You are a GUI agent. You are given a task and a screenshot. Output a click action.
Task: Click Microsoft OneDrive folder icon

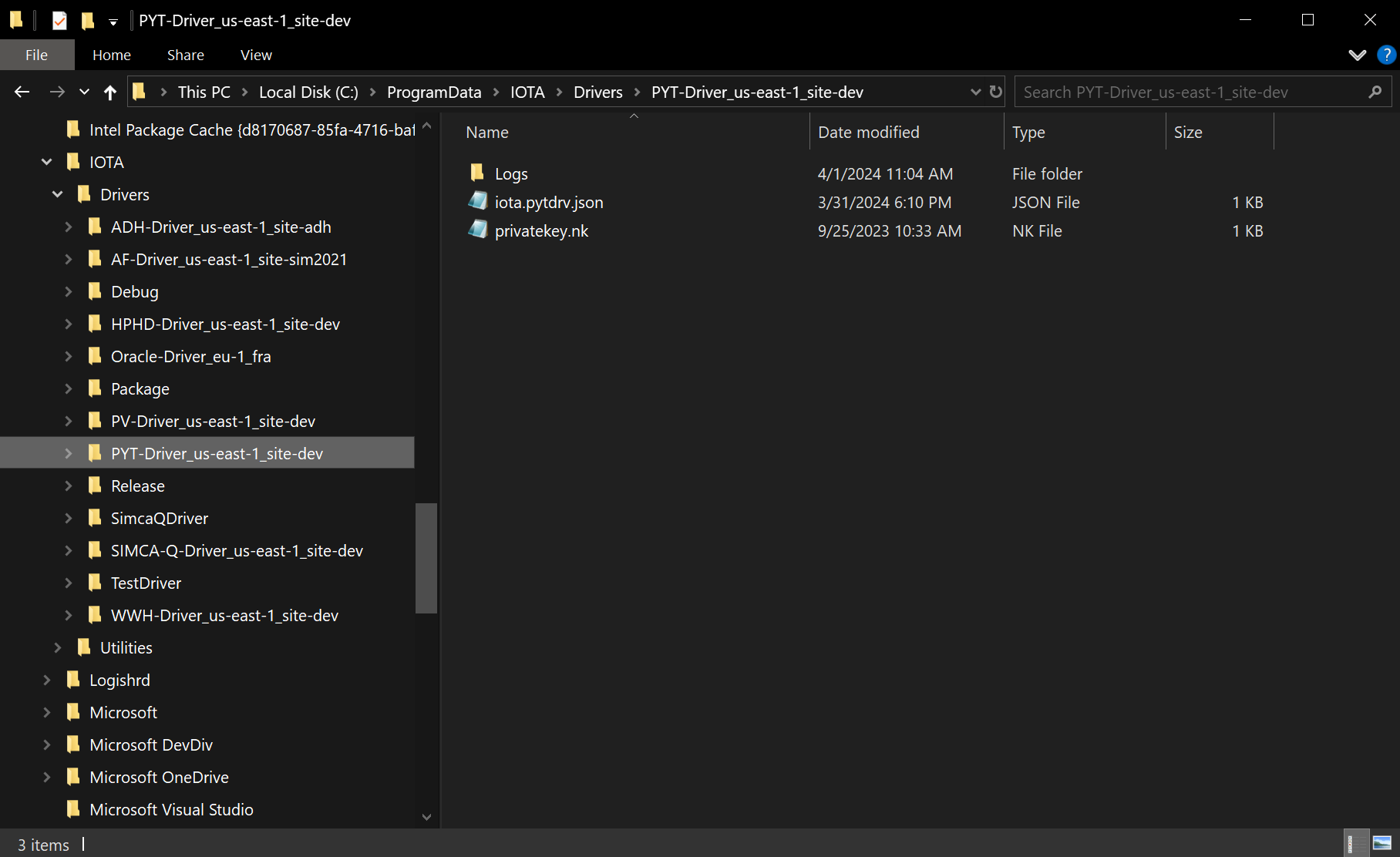click(73, 776)
